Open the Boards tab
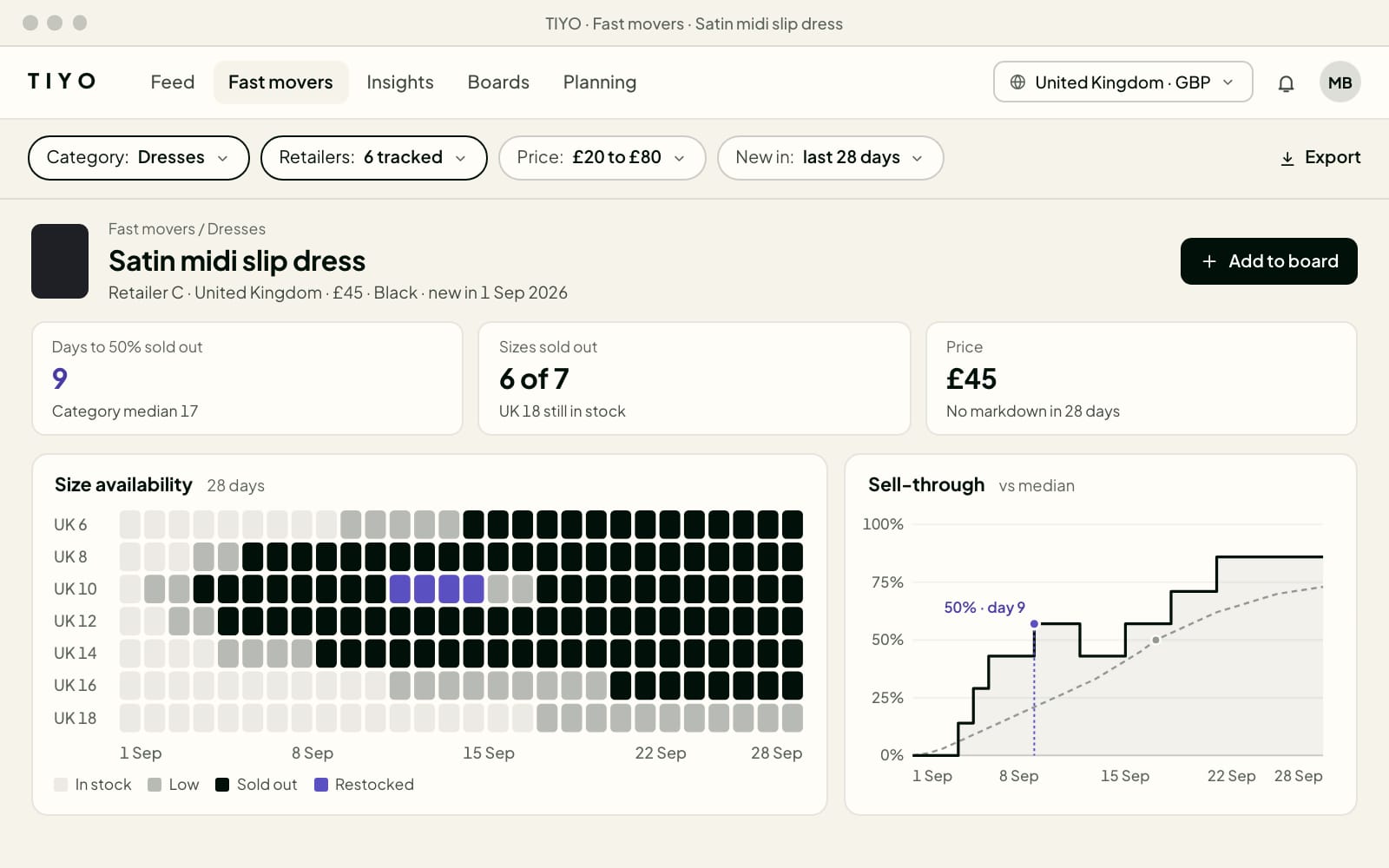The image size is (1389, 868). point(498,82)
